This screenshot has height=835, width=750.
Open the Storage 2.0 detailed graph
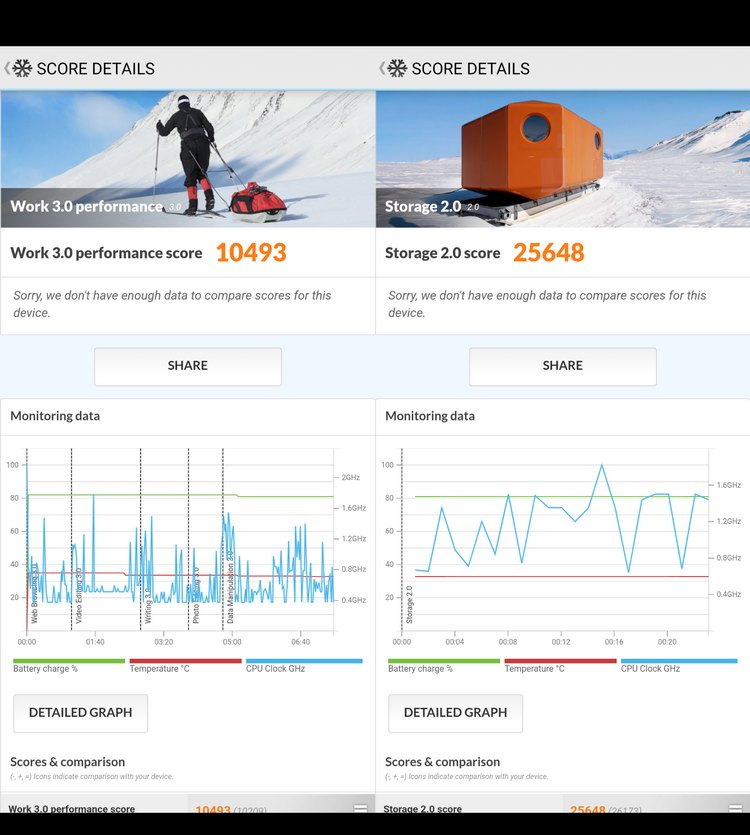[455, 713]
